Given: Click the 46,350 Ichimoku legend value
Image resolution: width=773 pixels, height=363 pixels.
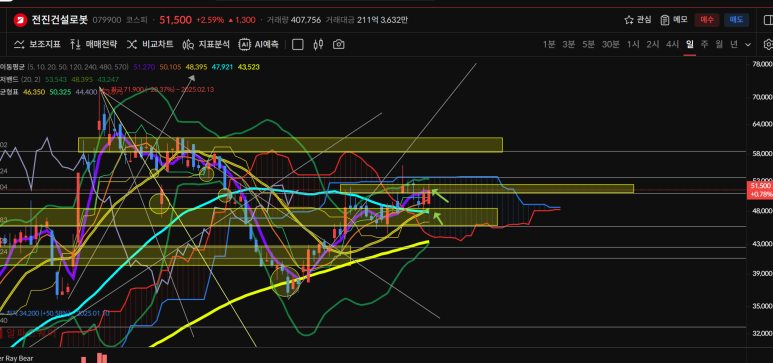Looking at the screenshot, I should pos(34,92).
